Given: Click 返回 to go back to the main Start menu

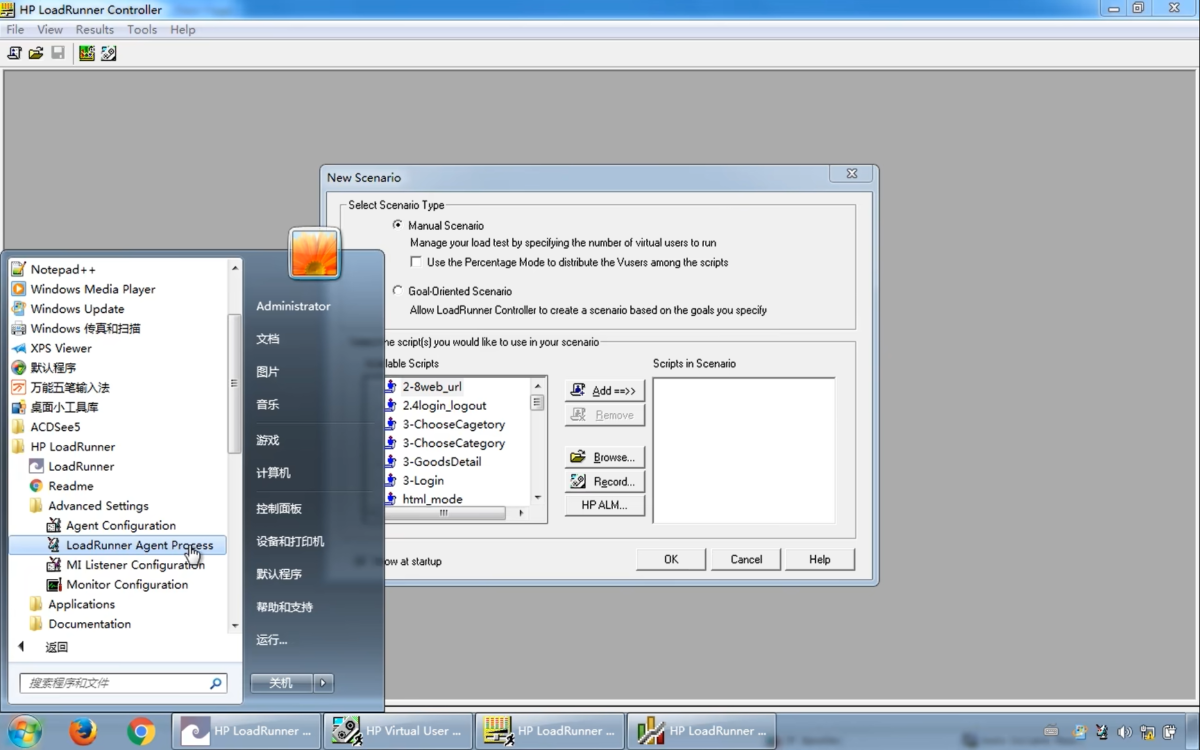Looking at the screenshot, I should click(x=56, y=647).
